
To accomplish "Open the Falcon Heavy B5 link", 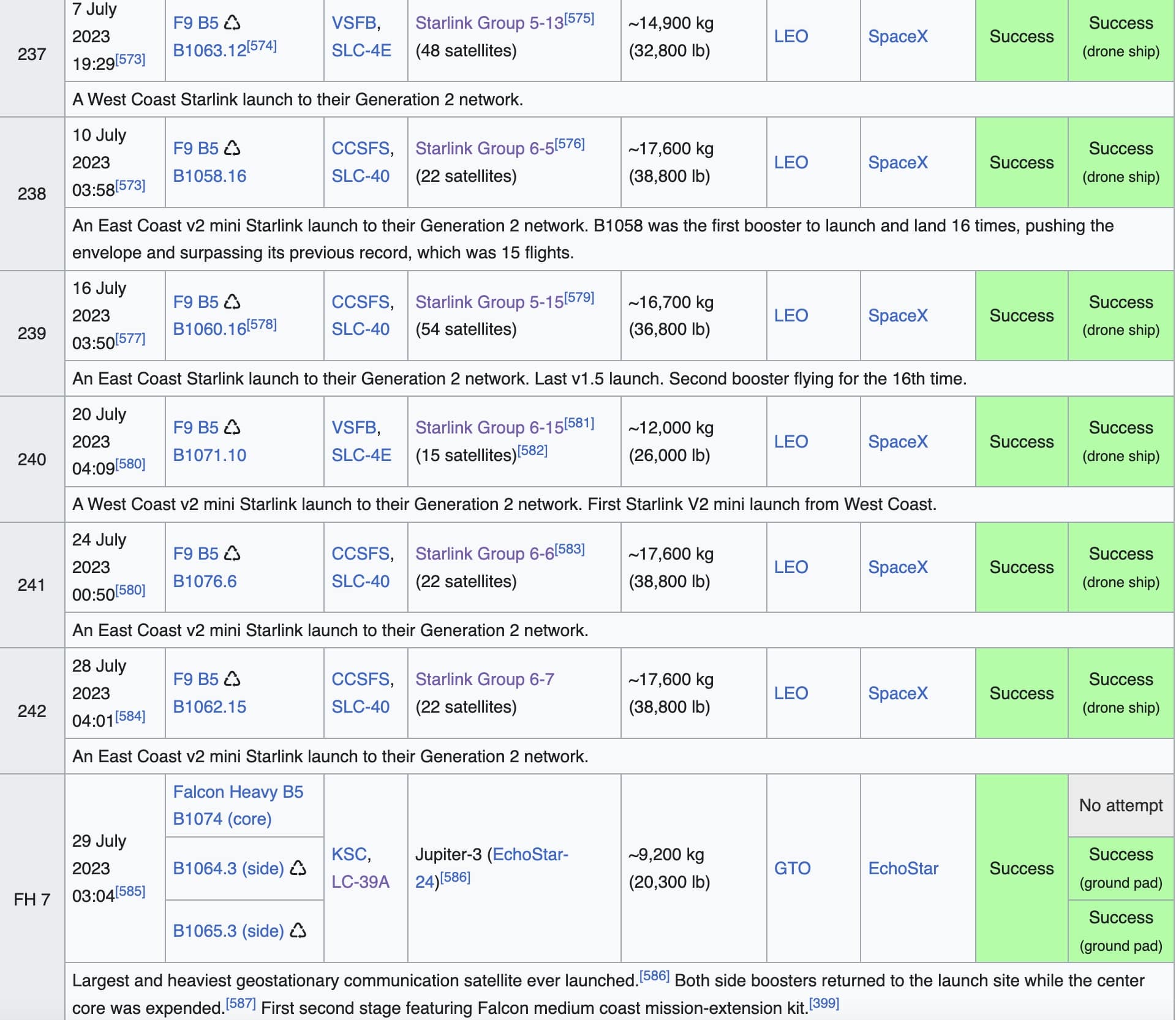I will click(238, 792).
